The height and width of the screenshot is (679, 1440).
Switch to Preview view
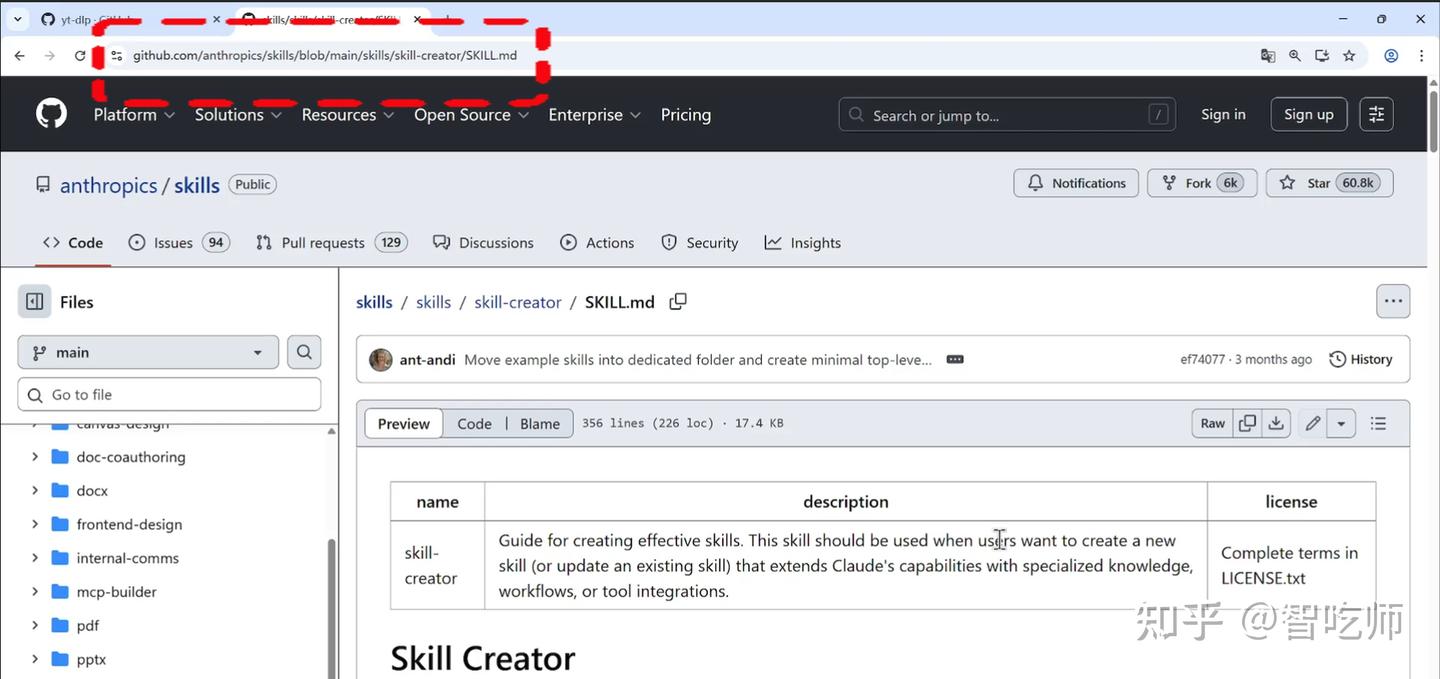[x=404, y=424]
